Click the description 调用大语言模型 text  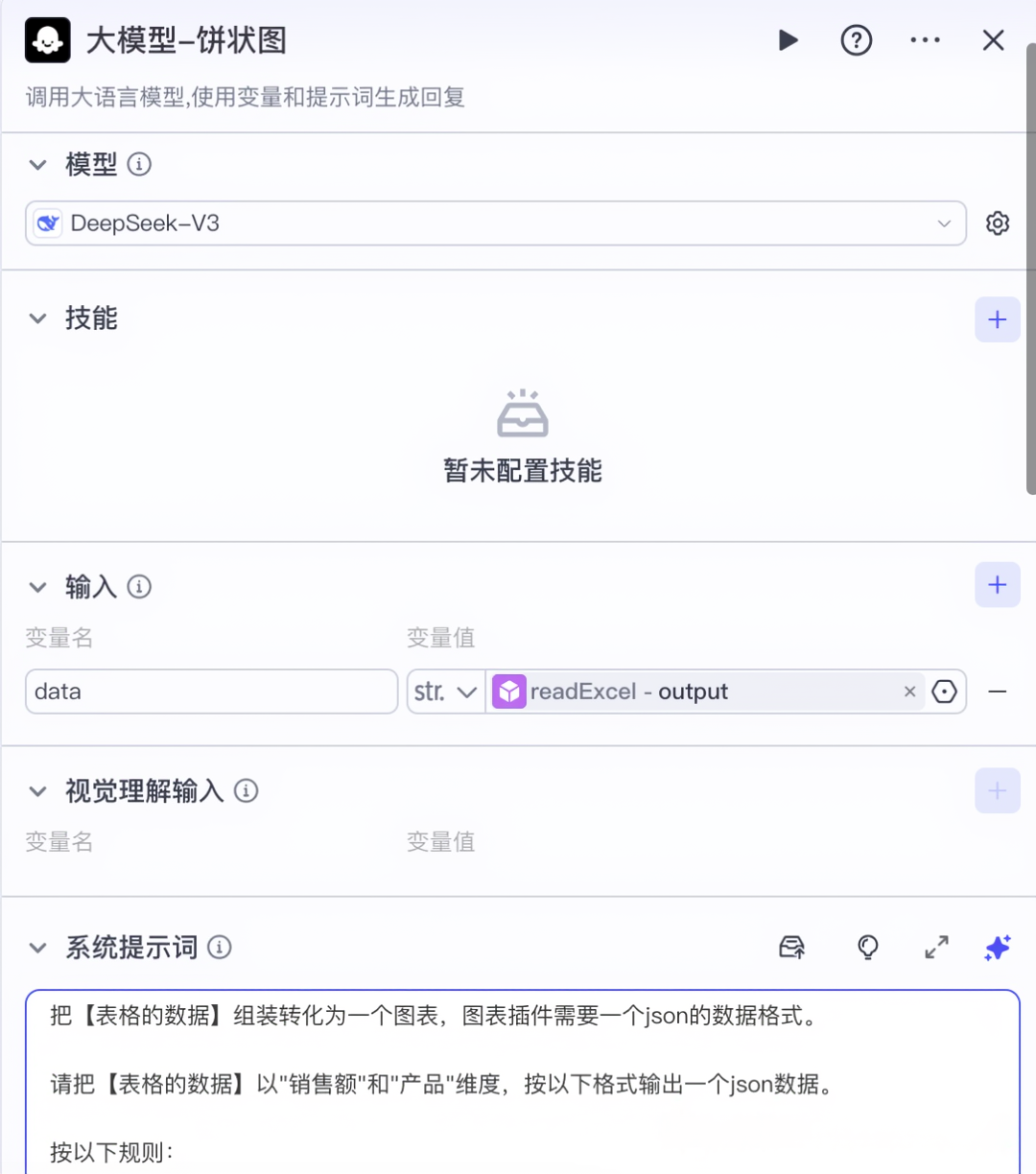(x=245, y=97)
